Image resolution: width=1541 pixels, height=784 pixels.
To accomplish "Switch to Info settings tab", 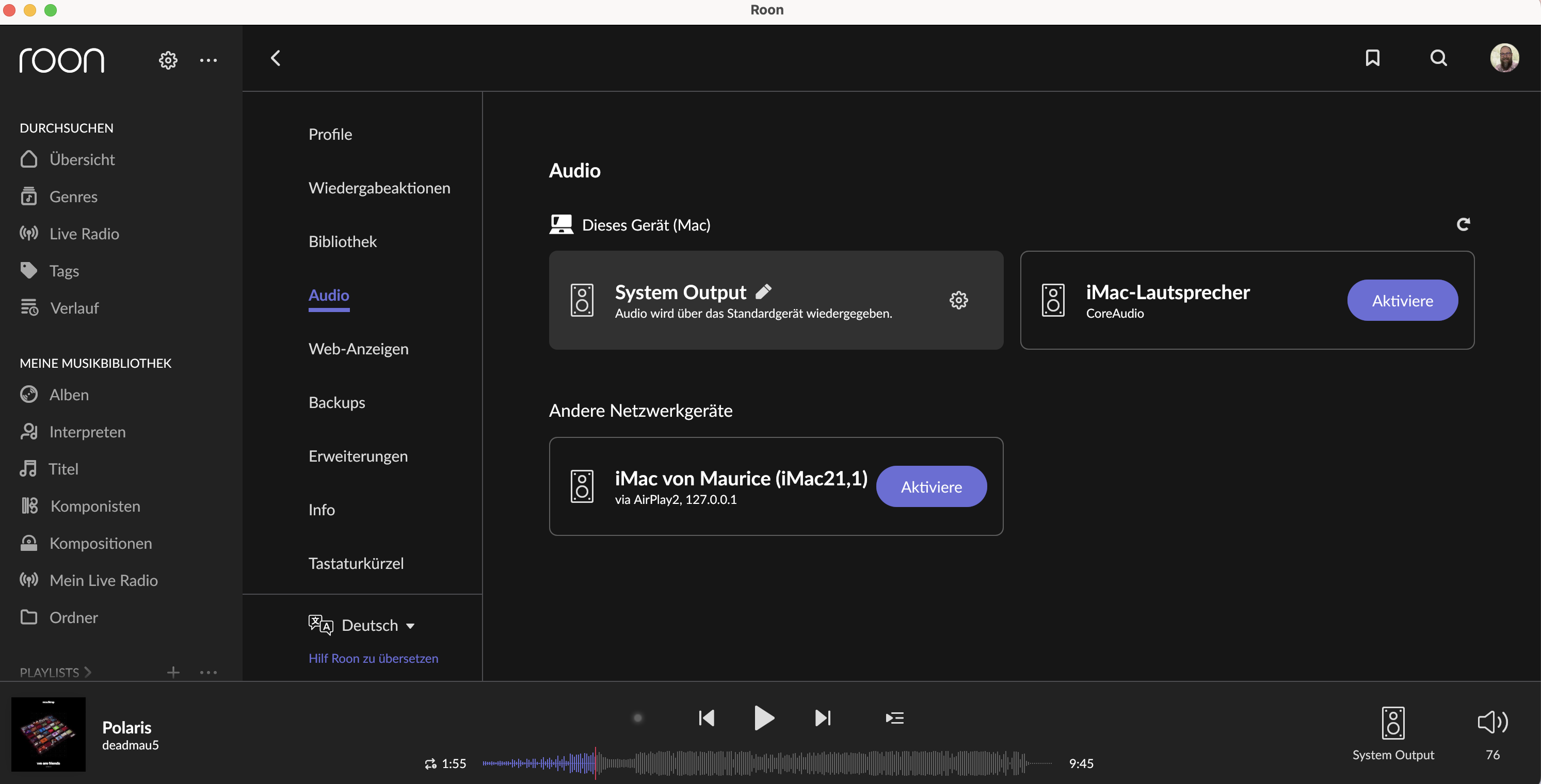I will pyautogui.click(x=321, y=510).
